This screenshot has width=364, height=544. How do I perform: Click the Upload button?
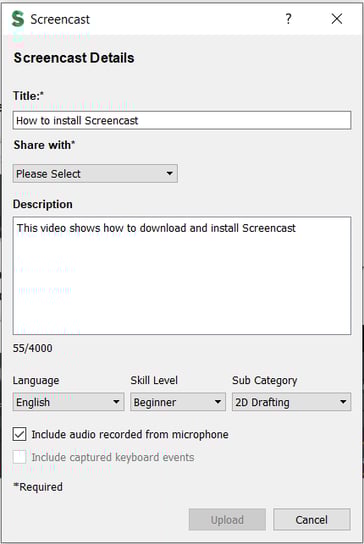coord(227,519)
